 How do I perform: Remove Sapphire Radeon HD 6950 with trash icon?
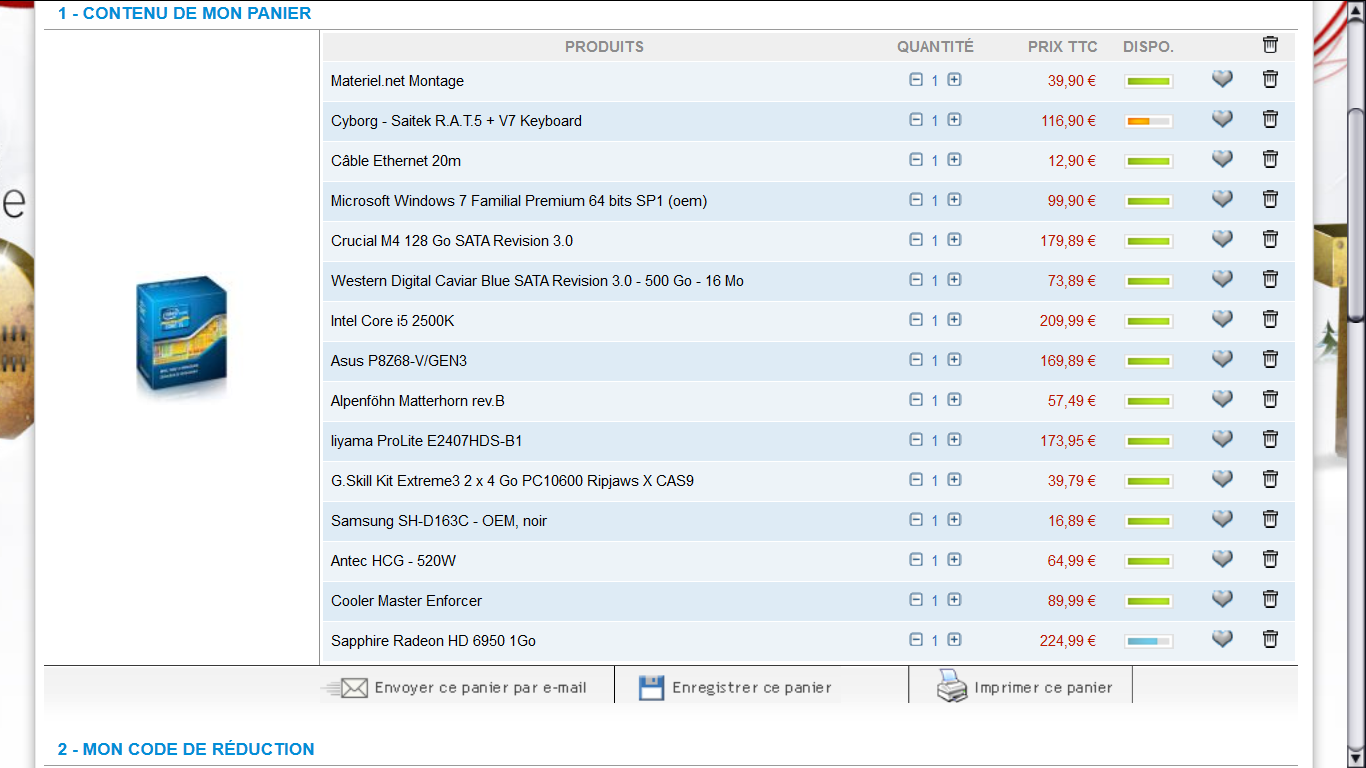tap(1270, 639)
